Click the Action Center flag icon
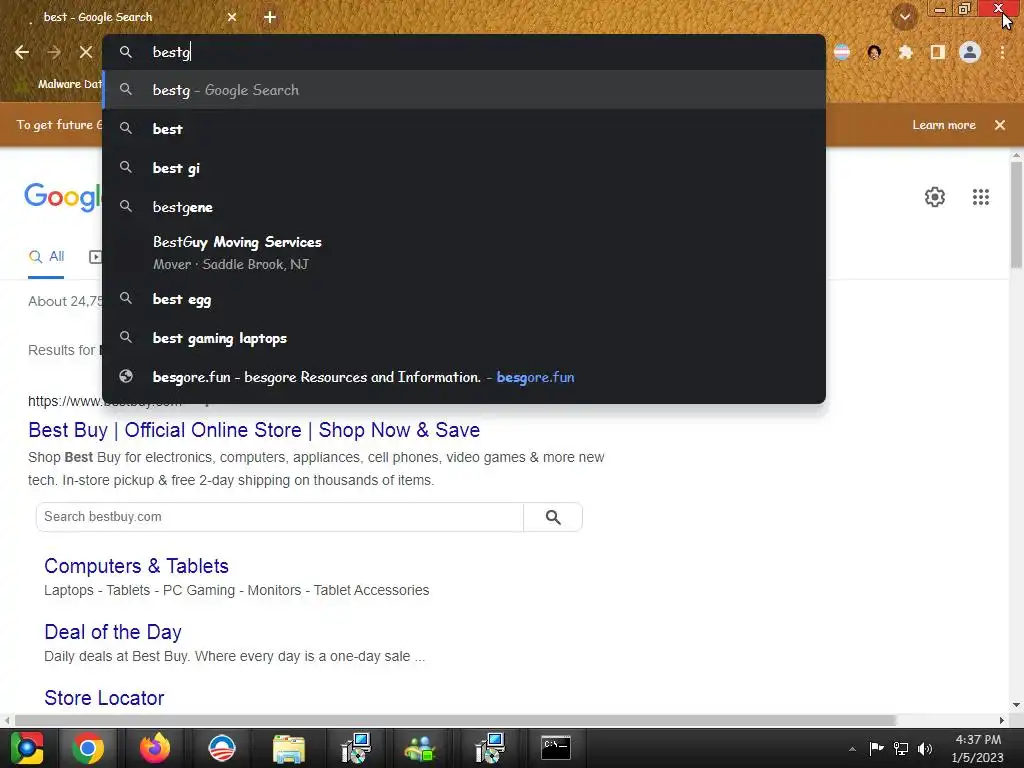This screenshot has width=1024, height=768. click(876, 748)
